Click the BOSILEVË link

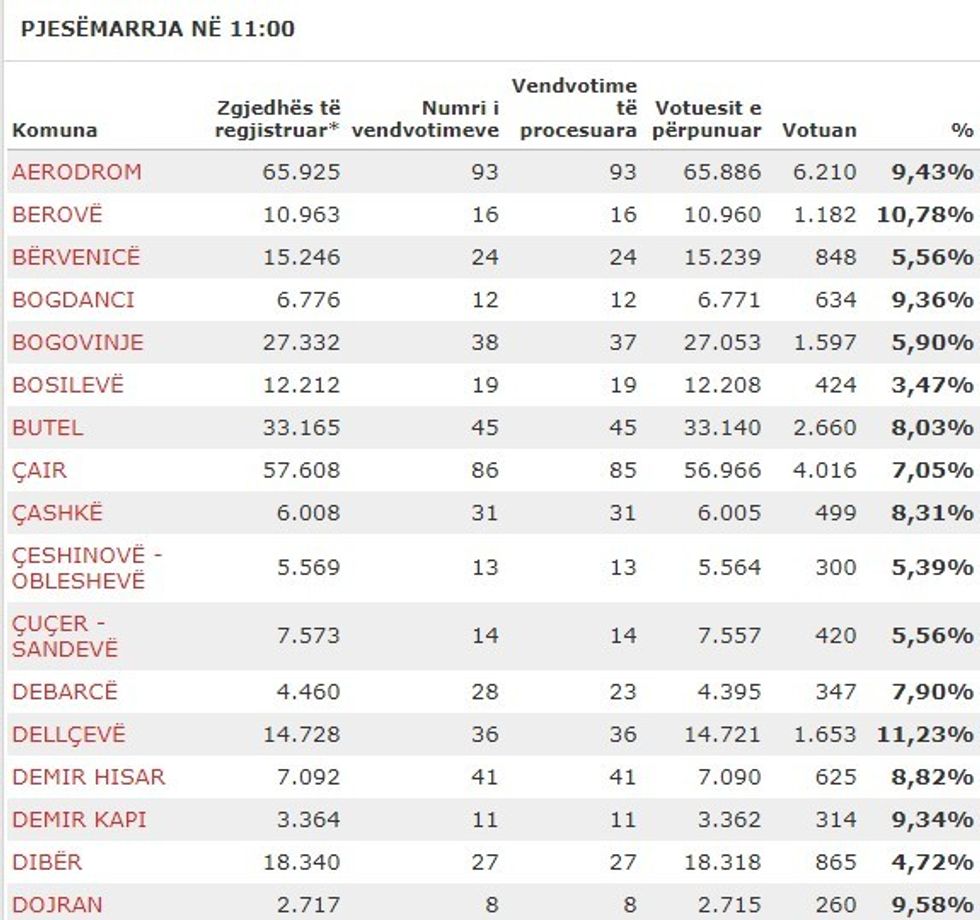click(68, 386)
